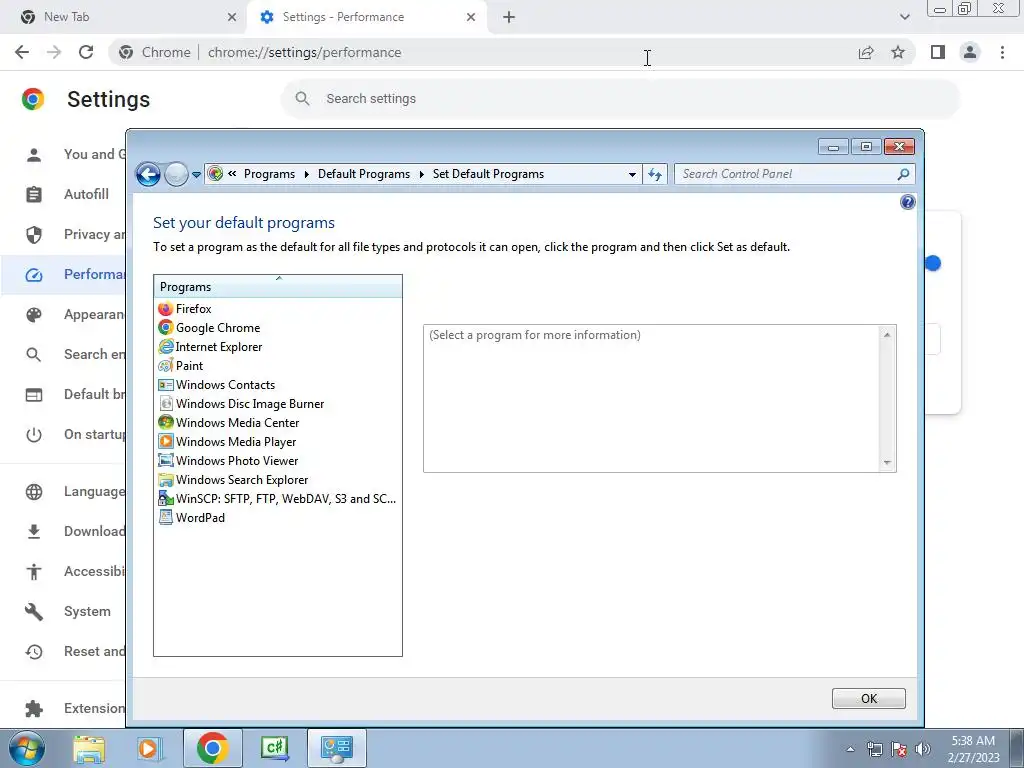Click OK in Set Default Programs

tap(869, 698)
